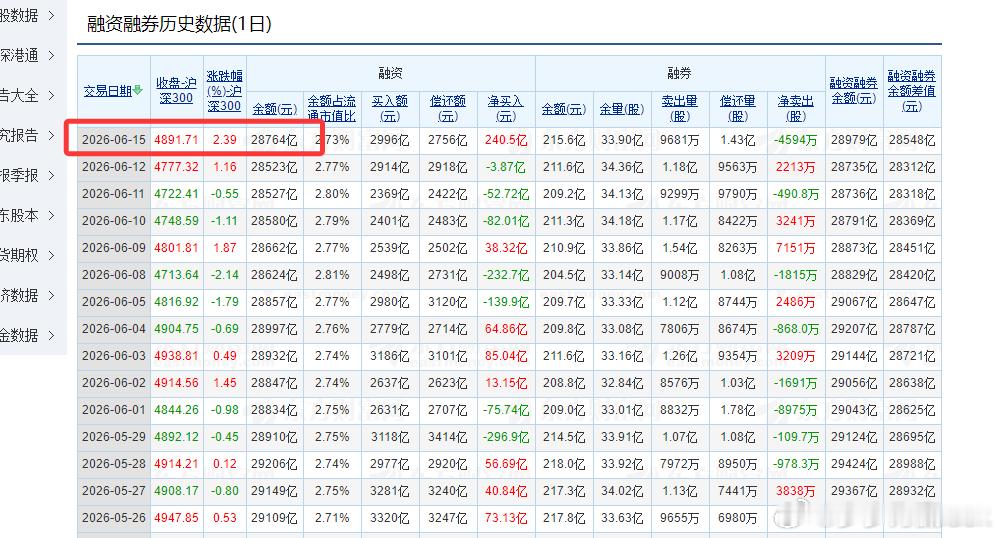Expand the 报季报 sidebar chevron
1000x538 pixels.
click(x=52, y=175)
